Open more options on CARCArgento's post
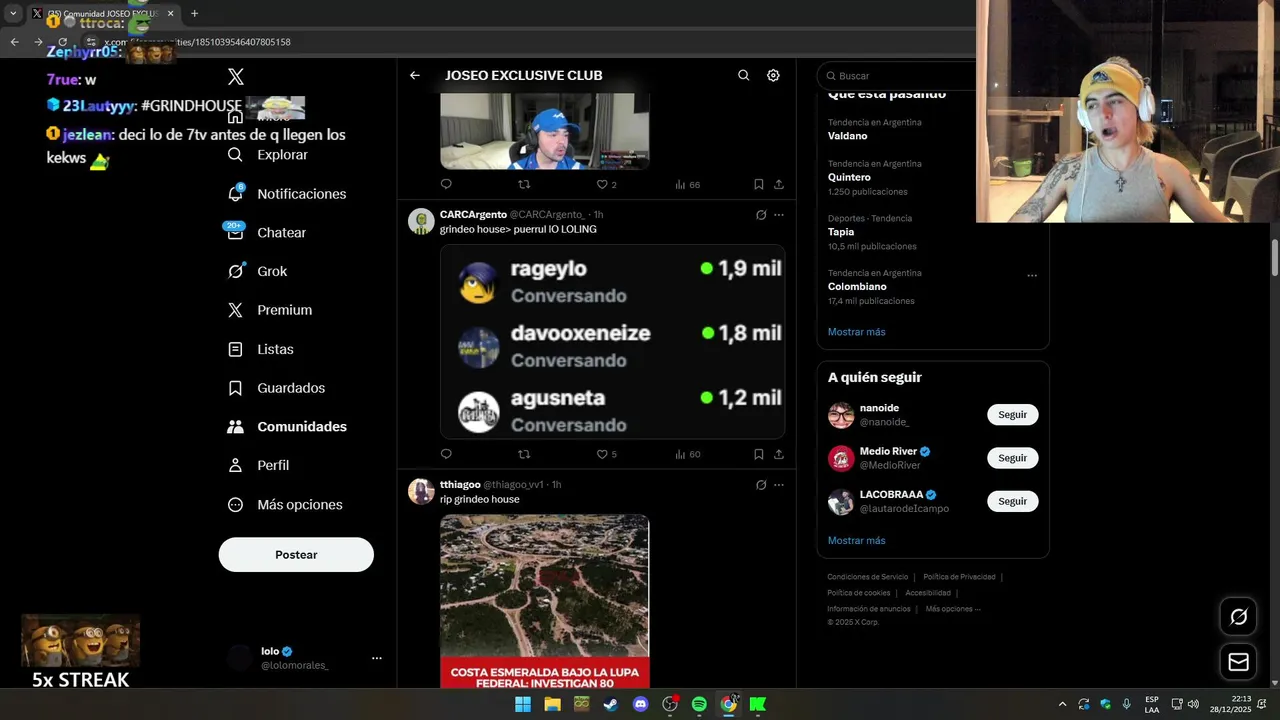This screenshot has height=720, width=1280. pos(779,215)
